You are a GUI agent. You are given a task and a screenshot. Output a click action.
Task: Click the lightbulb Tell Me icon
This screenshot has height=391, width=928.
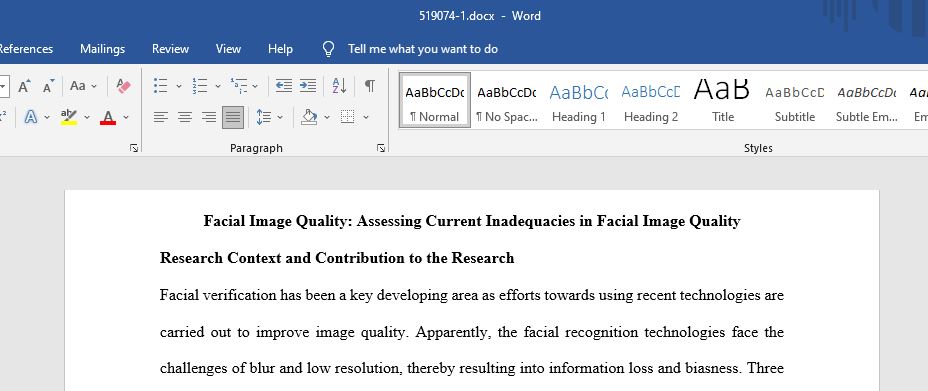(328, 49)
